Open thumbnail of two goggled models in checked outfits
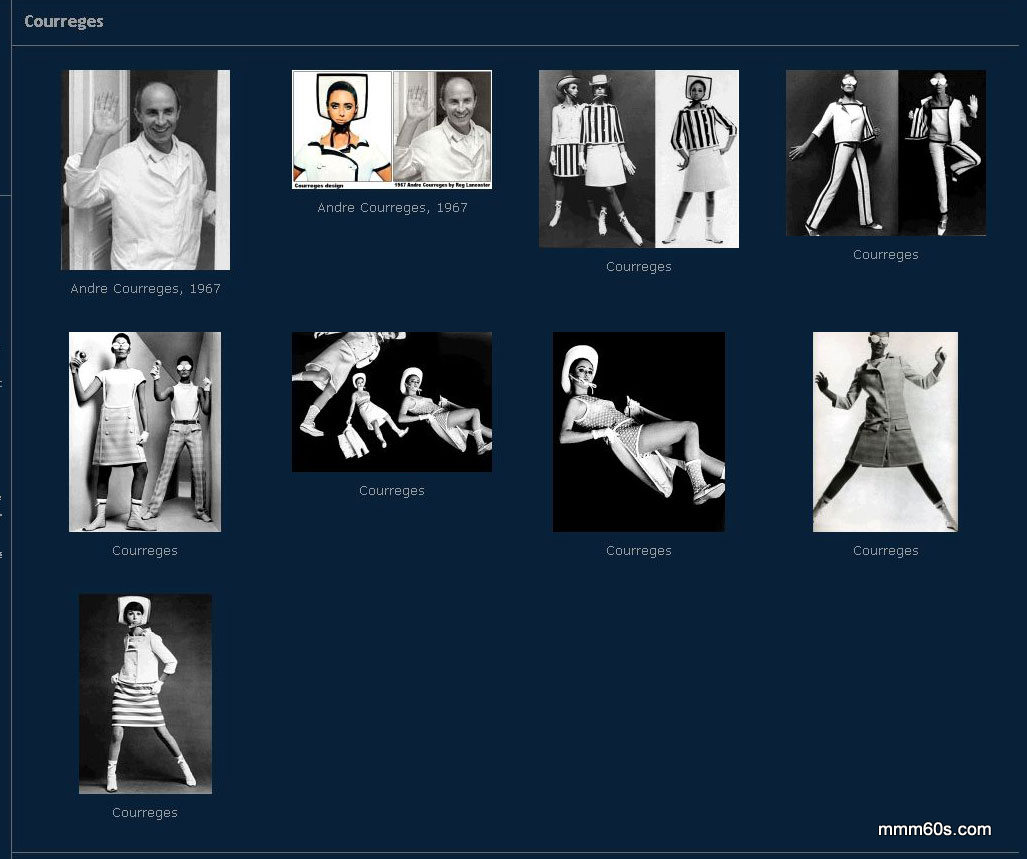Screen dimensions: 1027x859 click(145, 432)
